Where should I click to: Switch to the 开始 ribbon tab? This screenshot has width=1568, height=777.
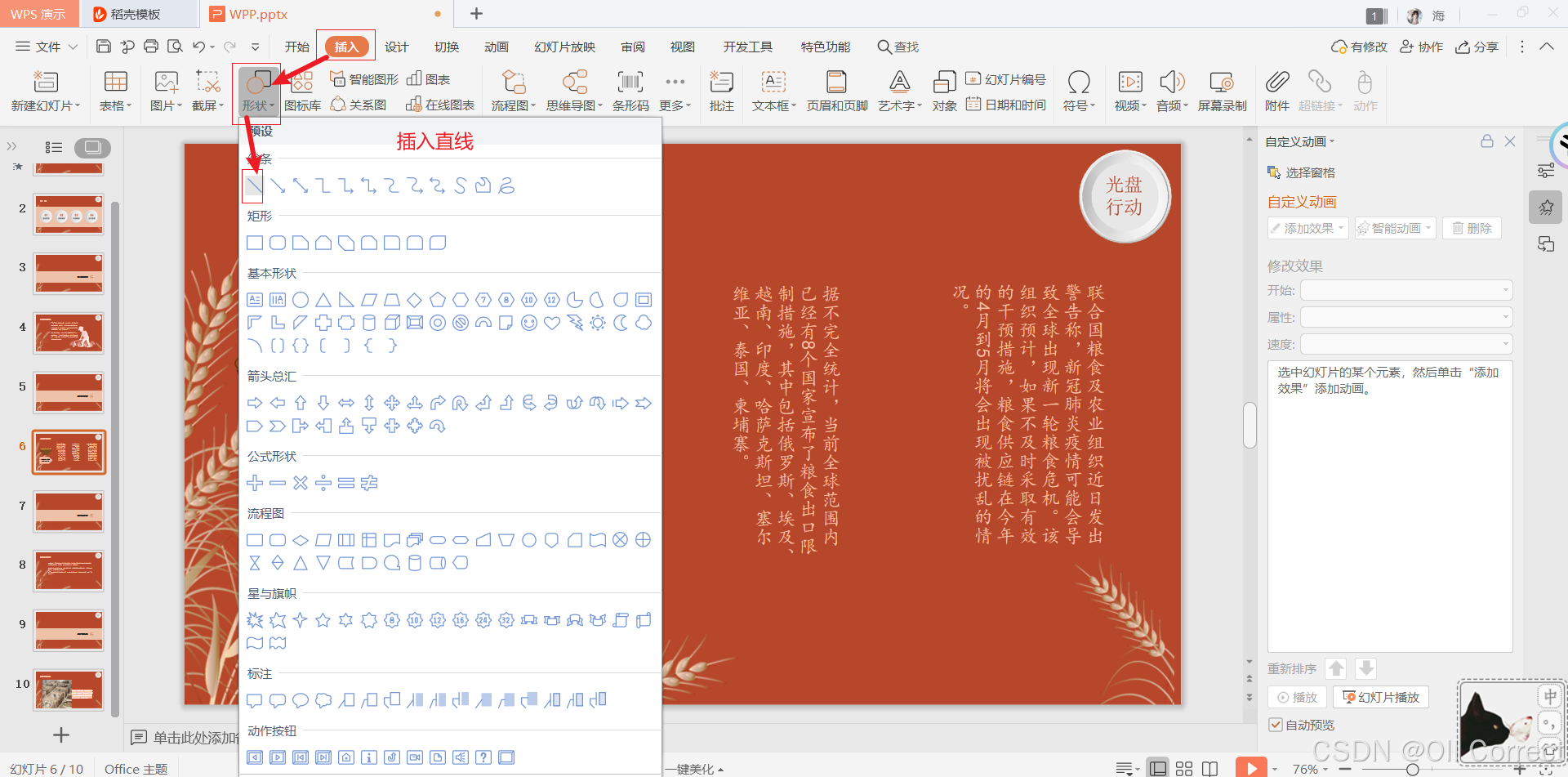296,47
